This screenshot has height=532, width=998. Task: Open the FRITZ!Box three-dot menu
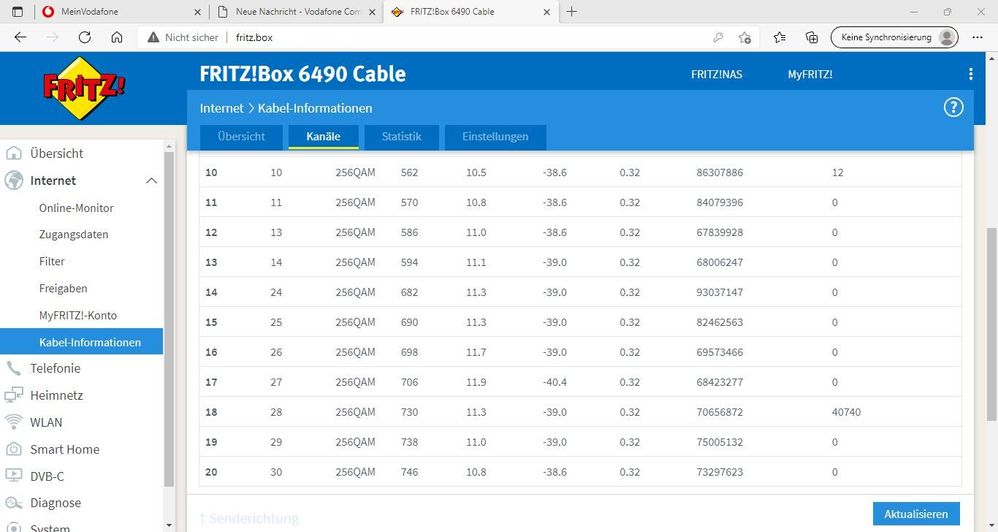coord(971,74)
